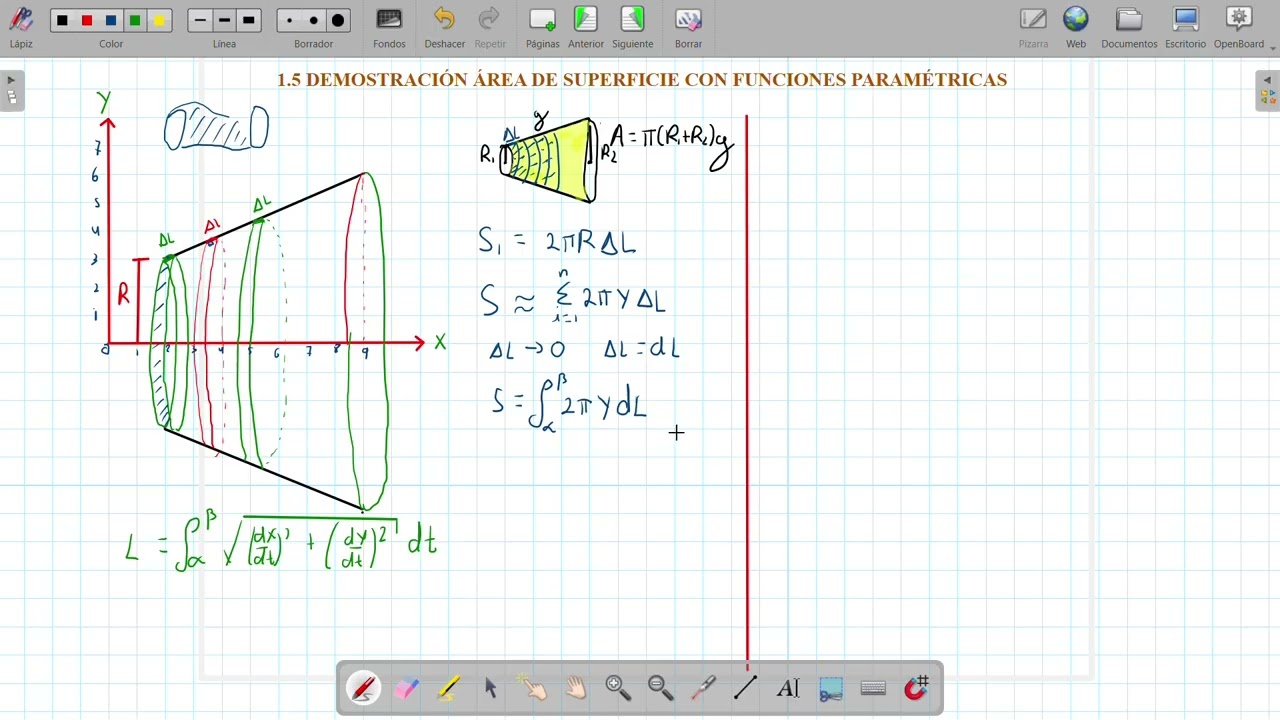The image size is (1280, 720).
Task: Choose the green pen color
Action: click(x=135, y=20)
